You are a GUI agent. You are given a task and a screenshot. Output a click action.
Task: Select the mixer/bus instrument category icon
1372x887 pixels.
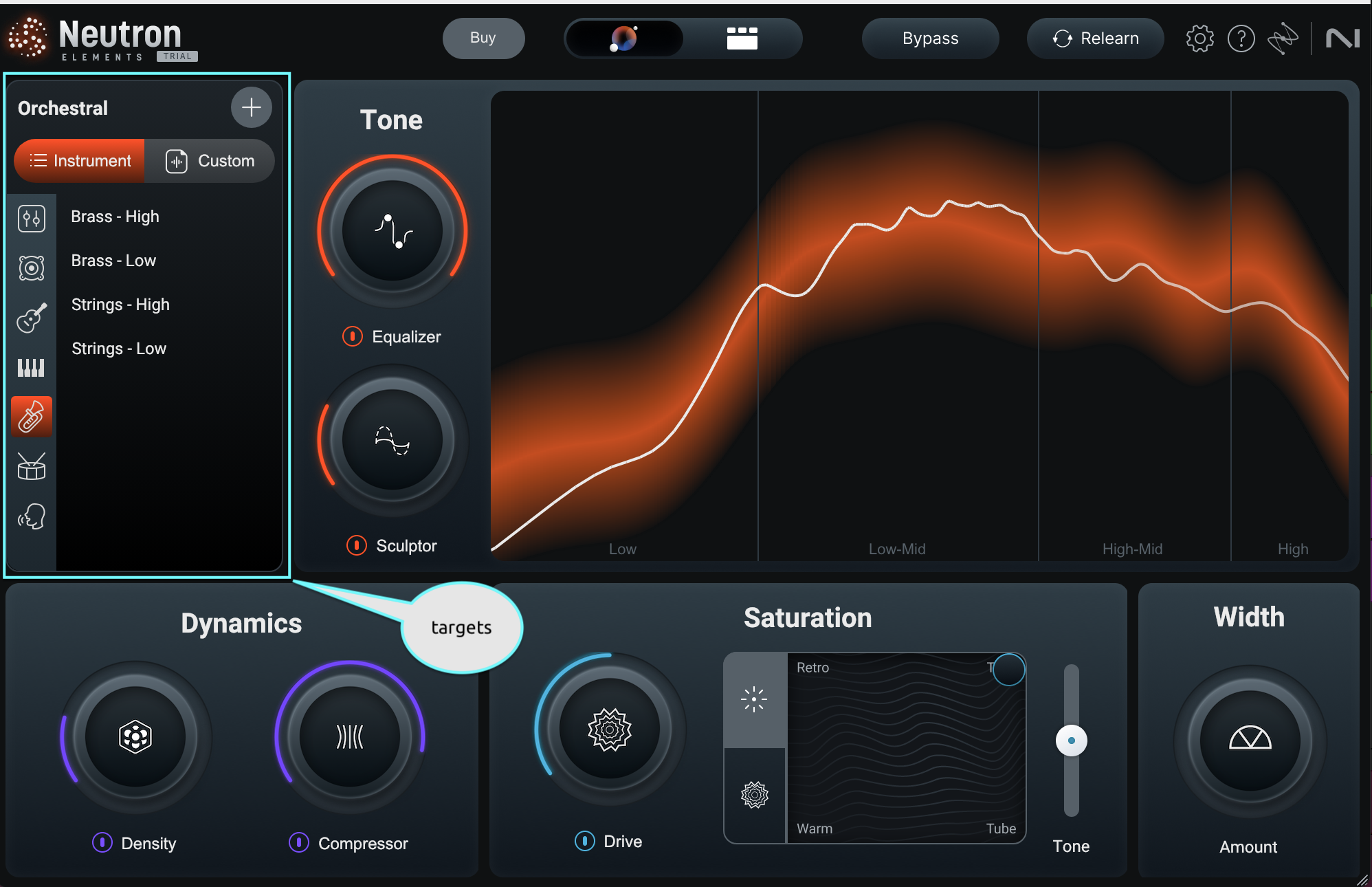click(x=32, y=219)
